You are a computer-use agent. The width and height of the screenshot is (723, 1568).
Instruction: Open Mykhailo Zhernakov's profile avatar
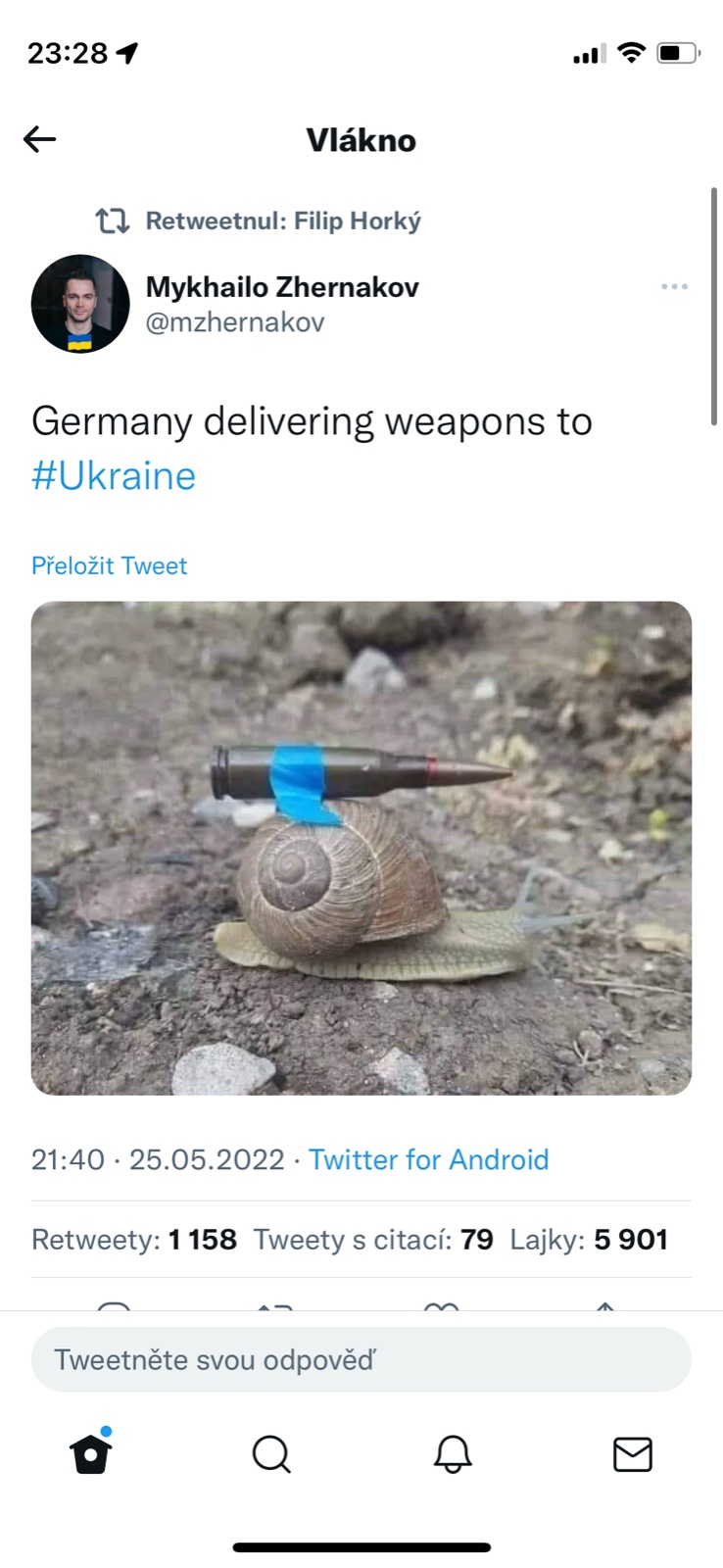click(x=80, y=304)
